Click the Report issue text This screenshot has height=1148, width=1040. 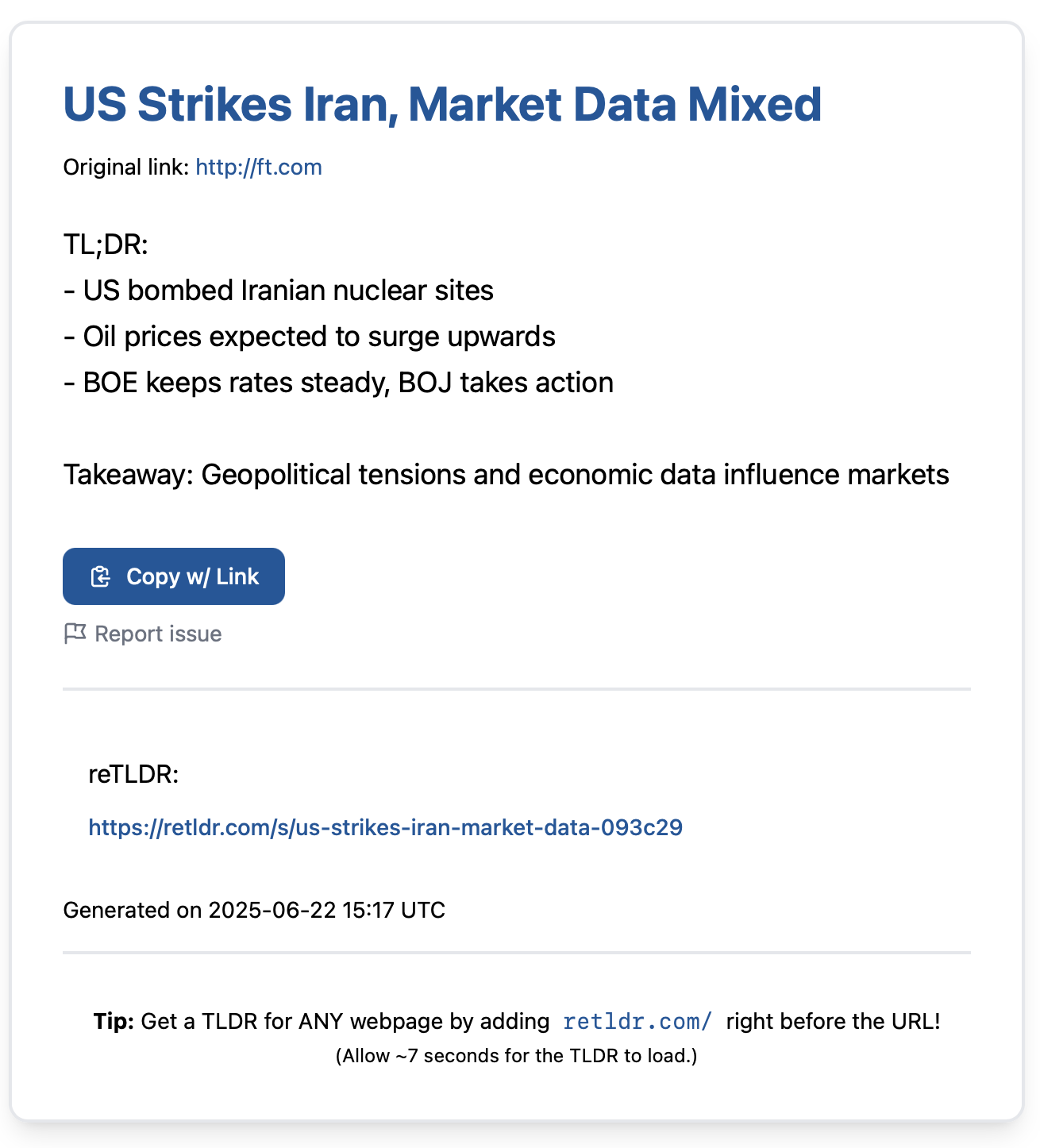point(158,634)
